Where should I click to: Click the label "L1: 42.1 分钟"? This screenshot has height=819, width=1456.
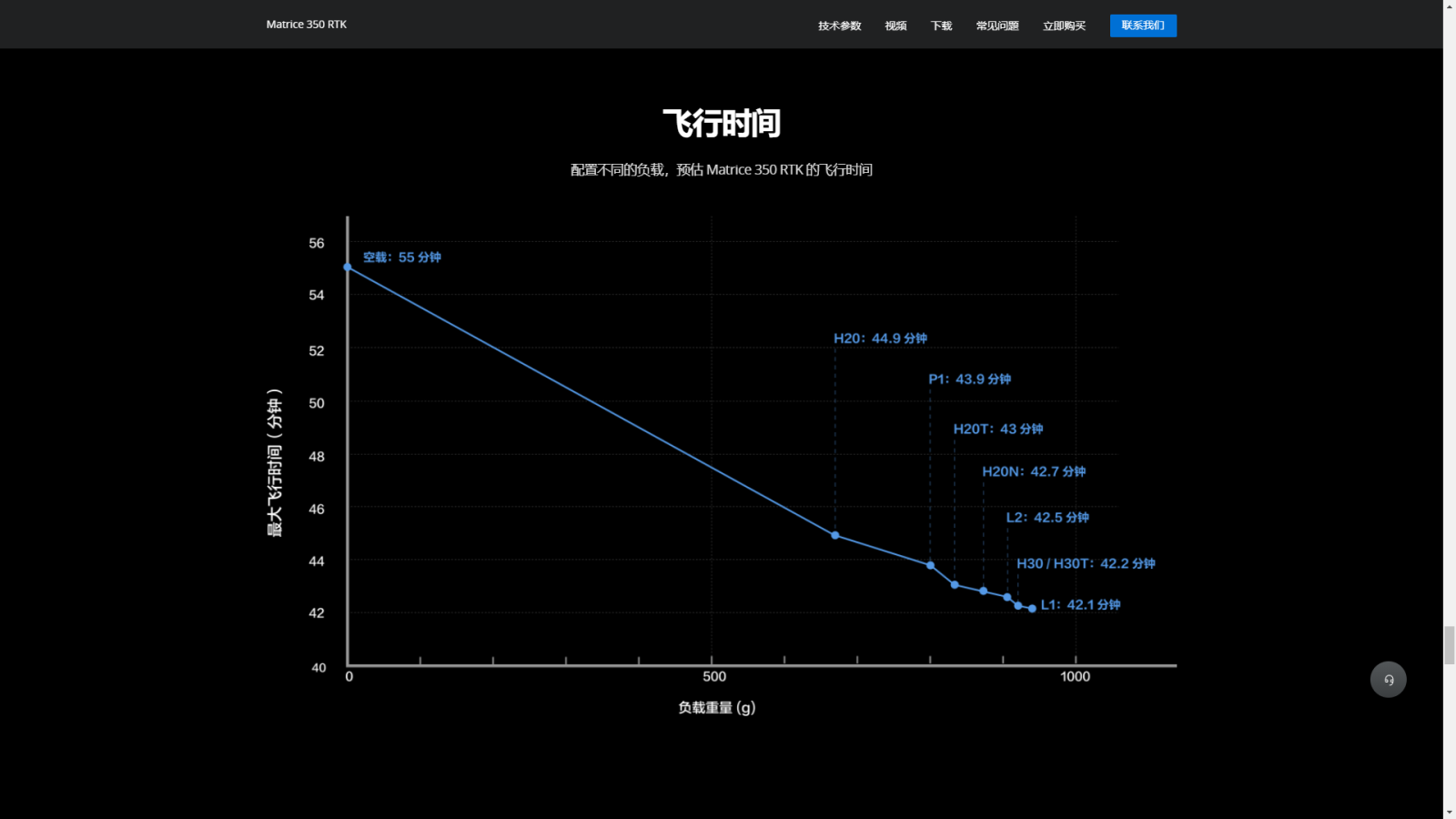pyautogui.click(x=1080, y=604)
